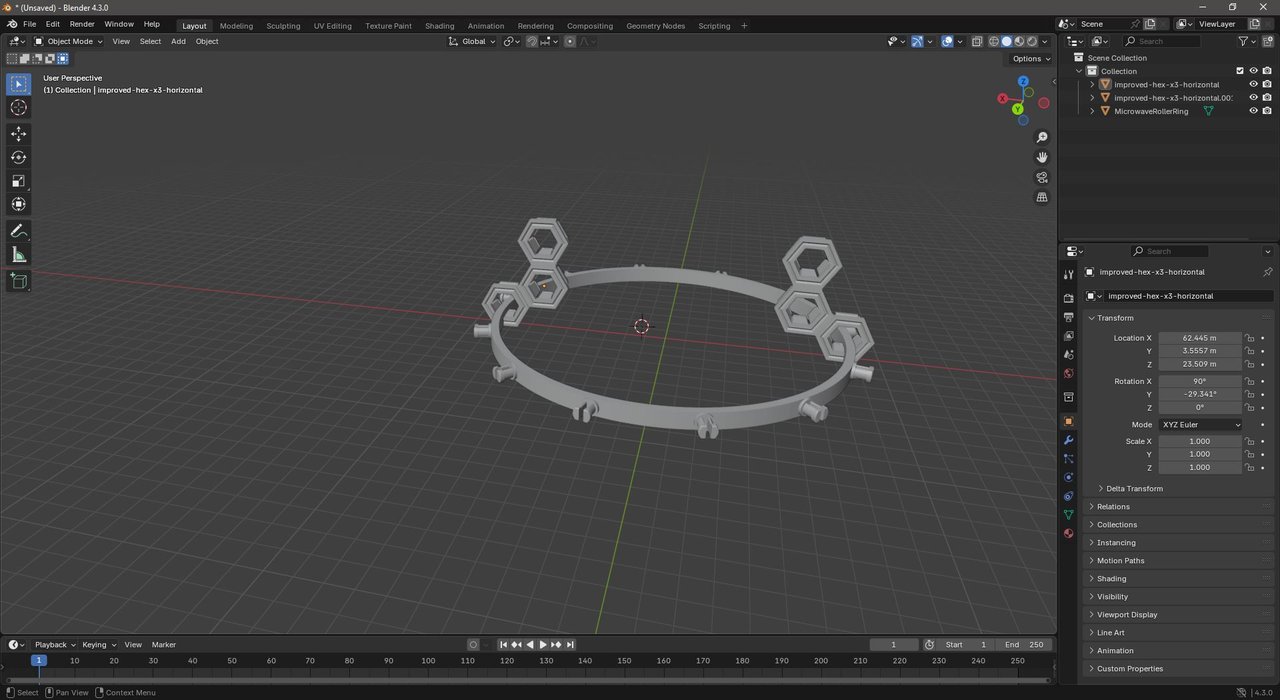Toggle the Location X lock icon
1280x700 pixels.
1250,338
